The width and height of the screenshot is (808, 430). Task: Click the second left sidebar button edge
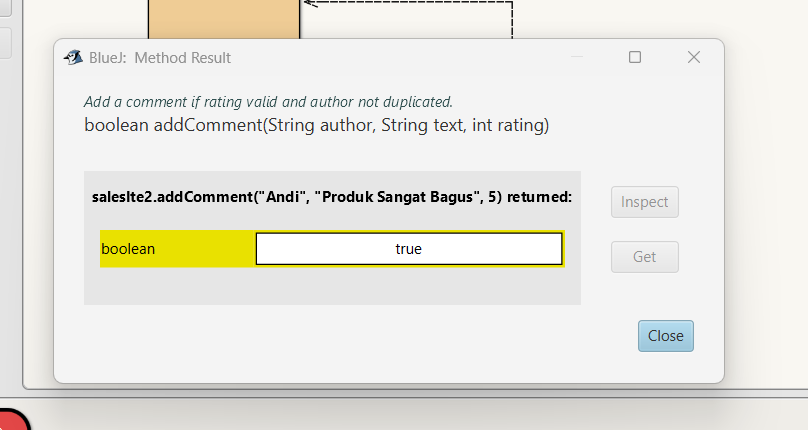coord(5,42)
